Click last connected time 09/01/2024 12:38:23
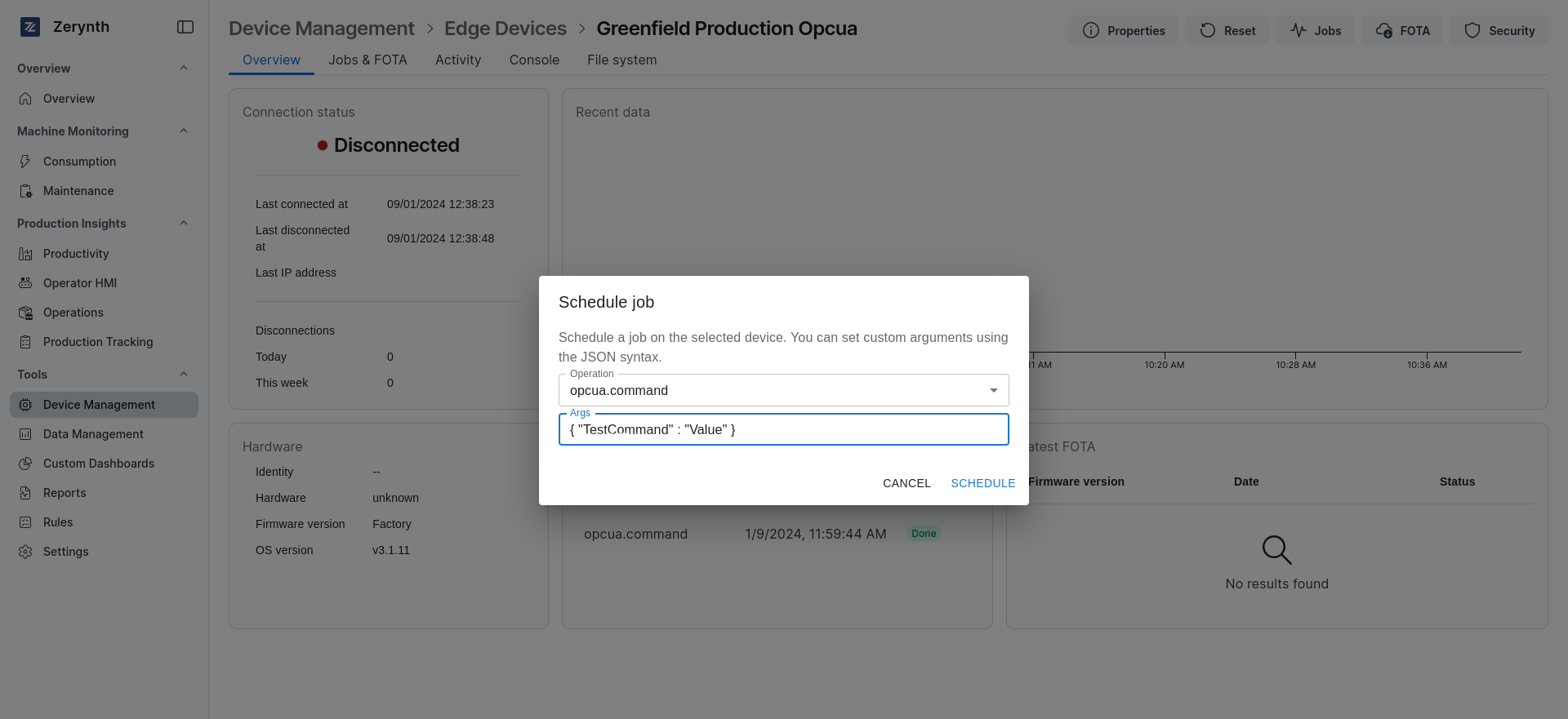 pos(440,204)
